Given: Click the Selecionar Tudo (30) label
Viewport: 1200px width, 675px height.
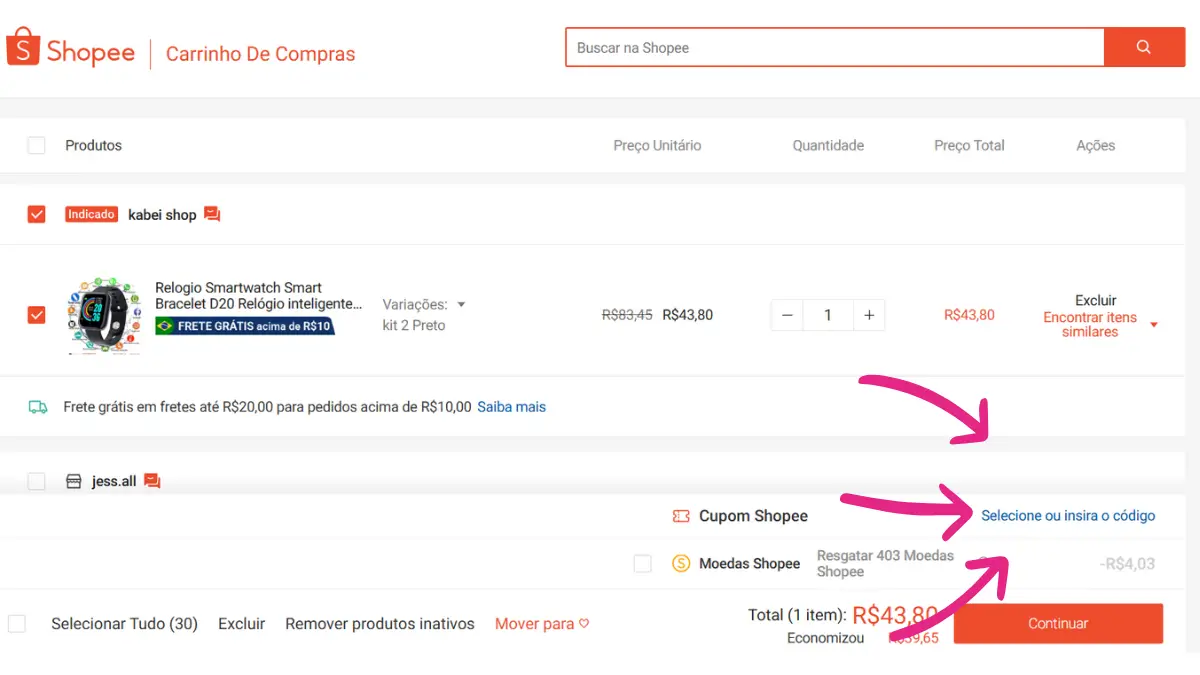Looking at the screenshot, I should pos(124,623).
